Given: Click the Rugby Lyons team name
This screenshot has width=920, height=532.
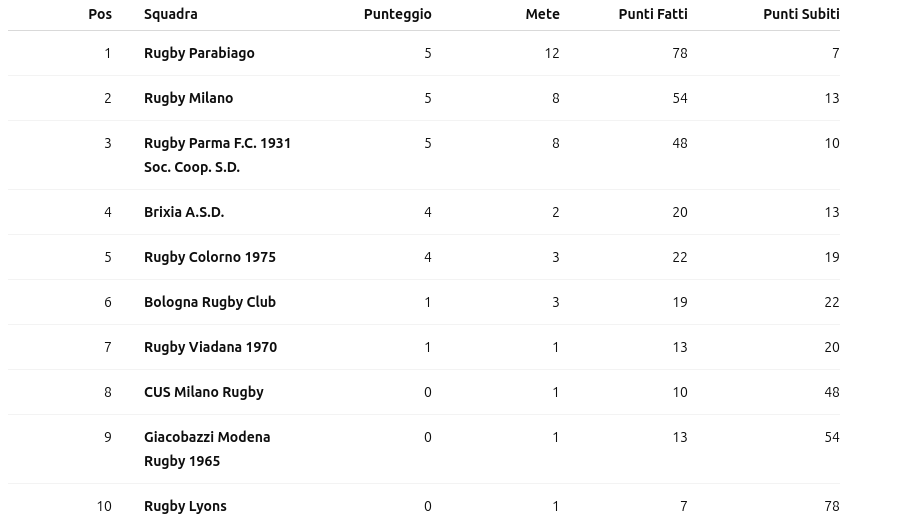Looking at the screenshot, I should pos(185,506).
